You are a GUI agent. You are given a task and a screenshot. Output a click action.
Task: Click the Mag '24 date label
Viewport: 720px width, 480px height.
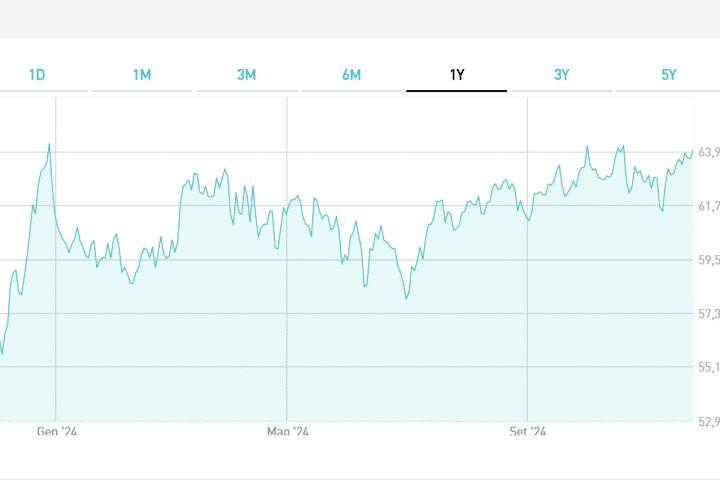pos(288,432)
